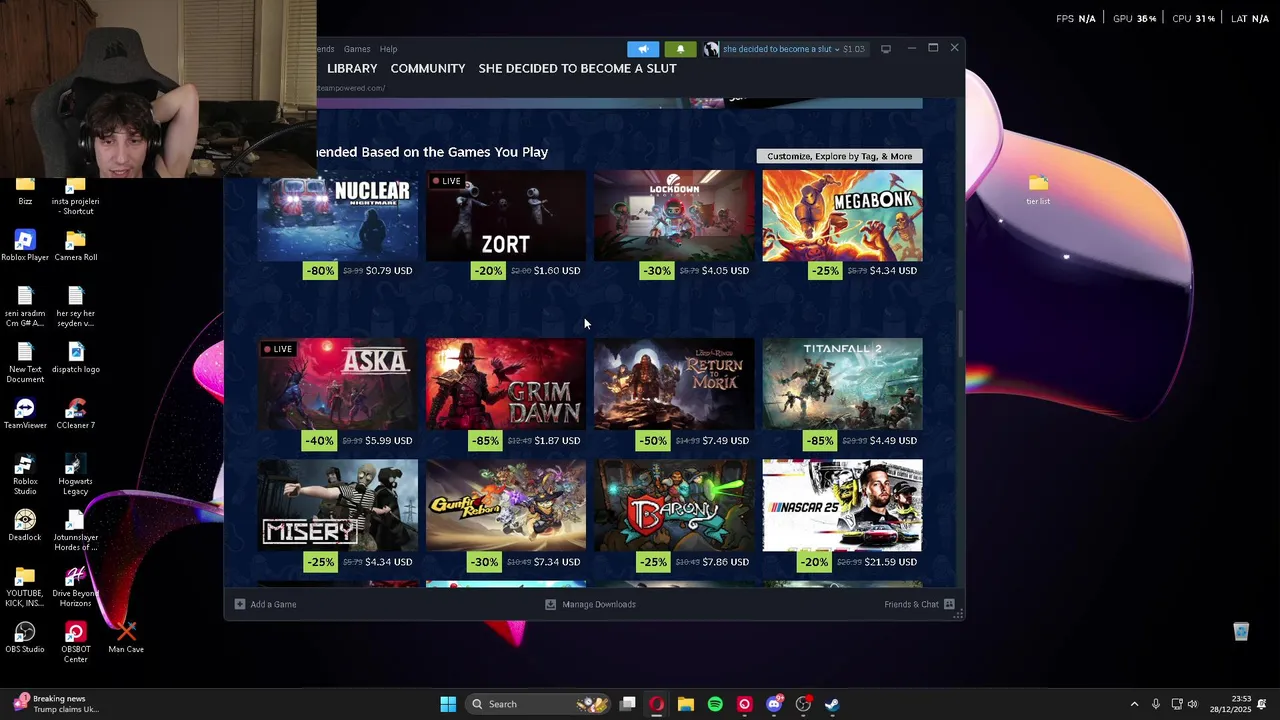The width and height of the screenshot is (1280, 720).
Task: Open the Return to Moria capsule
Action: coord(674,384)
